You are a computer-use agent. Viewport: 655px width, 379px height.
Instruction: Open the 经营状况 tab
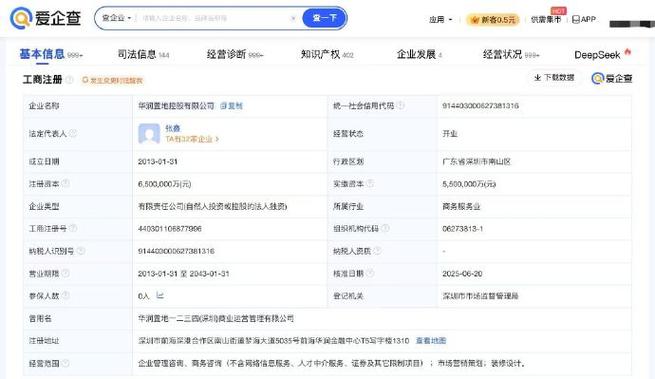click(x=511, y=54)
